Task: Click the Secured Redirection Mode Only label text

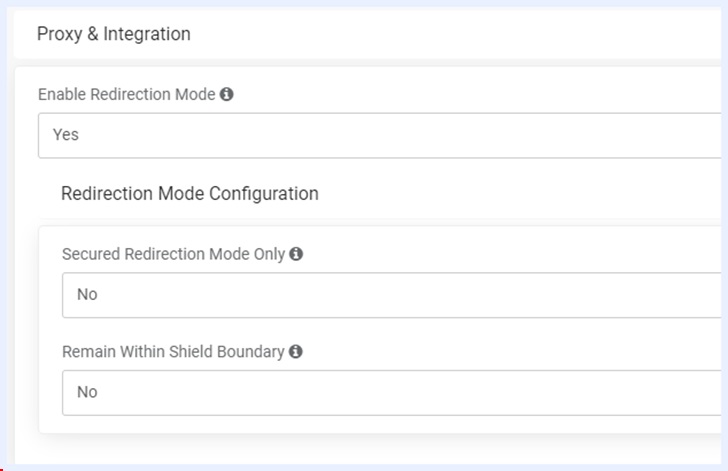Action: (174, 255)
